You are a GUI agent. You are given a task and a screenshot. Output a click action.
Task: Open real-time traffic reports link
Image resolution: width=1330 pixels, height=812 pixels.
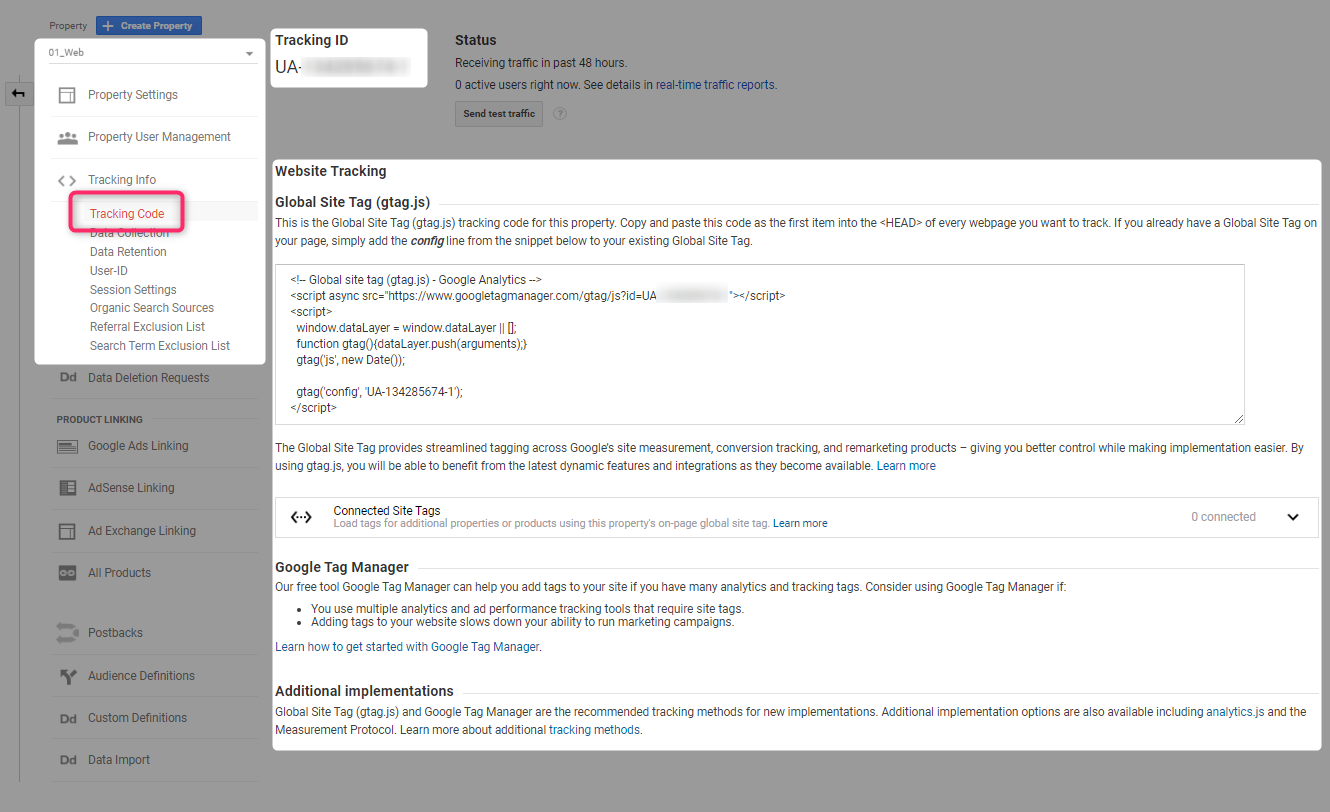pyautogui.click(x=715, y=85)
